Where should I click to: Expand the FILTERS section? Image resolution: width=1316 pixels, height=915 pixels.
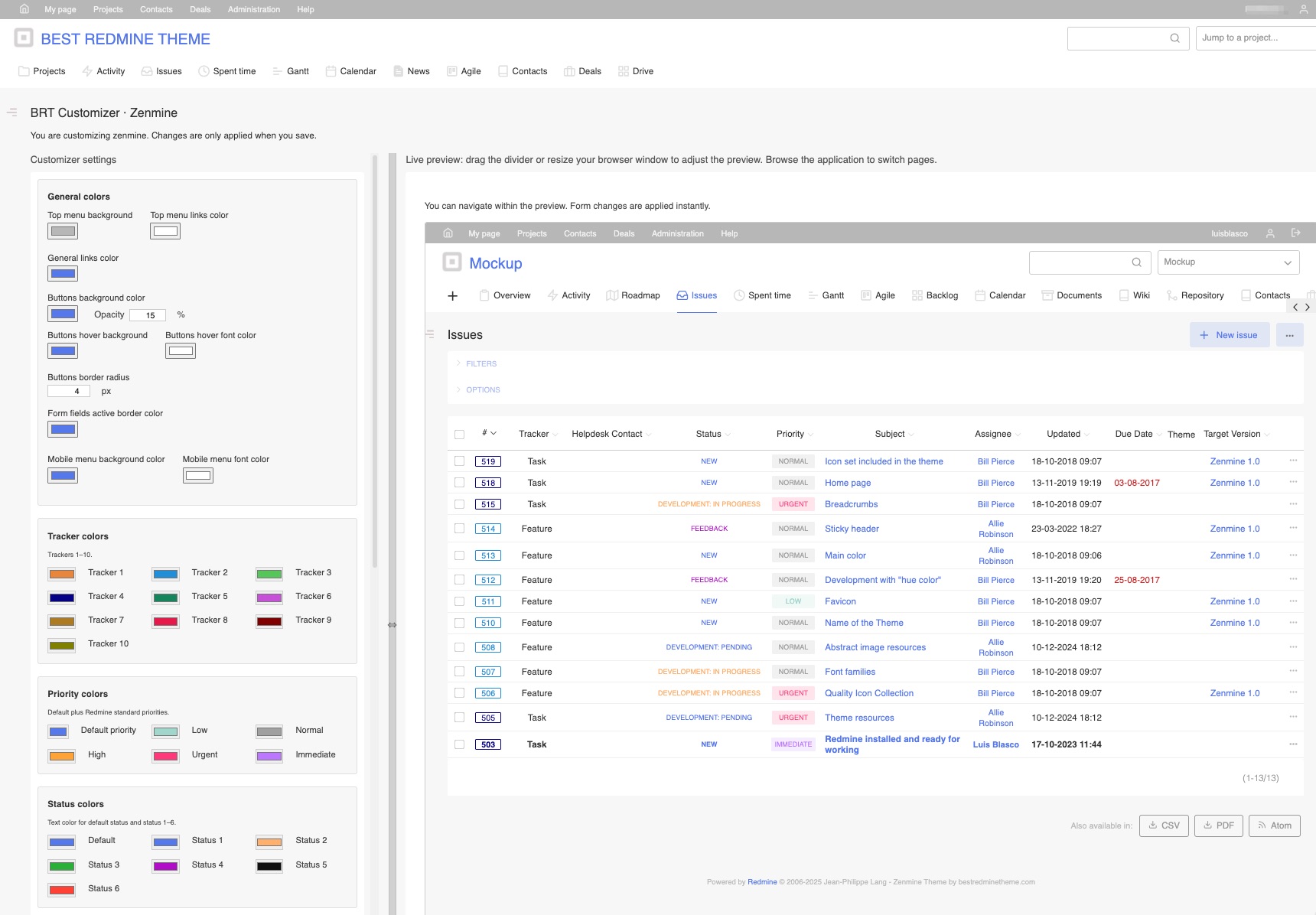point(480,364)
